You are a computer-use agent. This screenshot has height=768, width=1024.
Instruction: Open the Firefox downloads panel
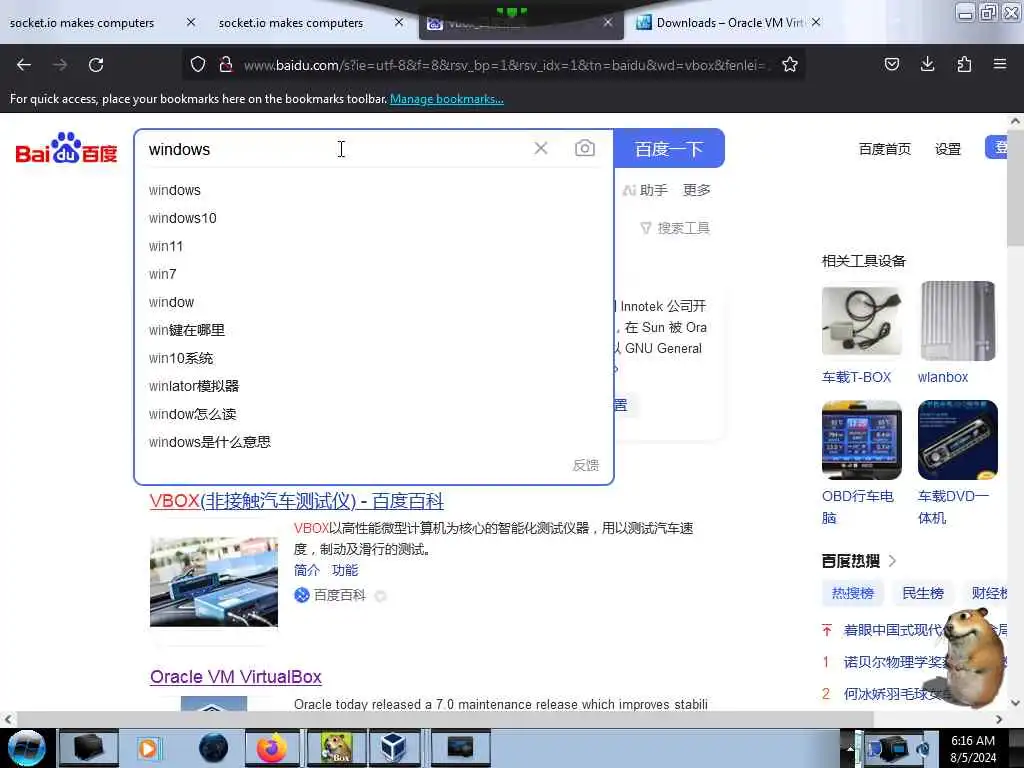coord(927,64)
